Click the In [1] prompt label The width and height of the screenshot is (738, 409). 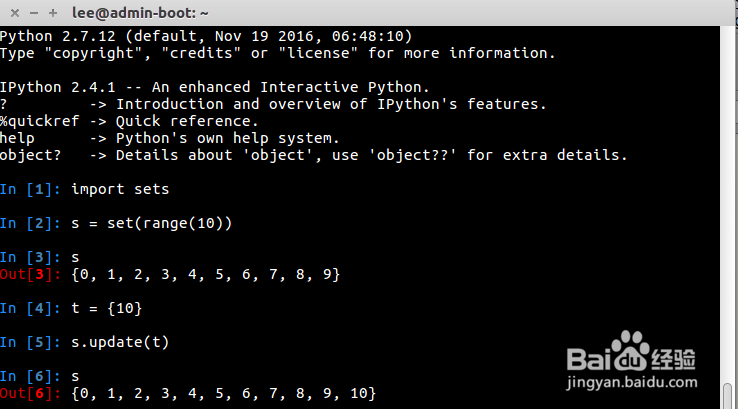32,189
